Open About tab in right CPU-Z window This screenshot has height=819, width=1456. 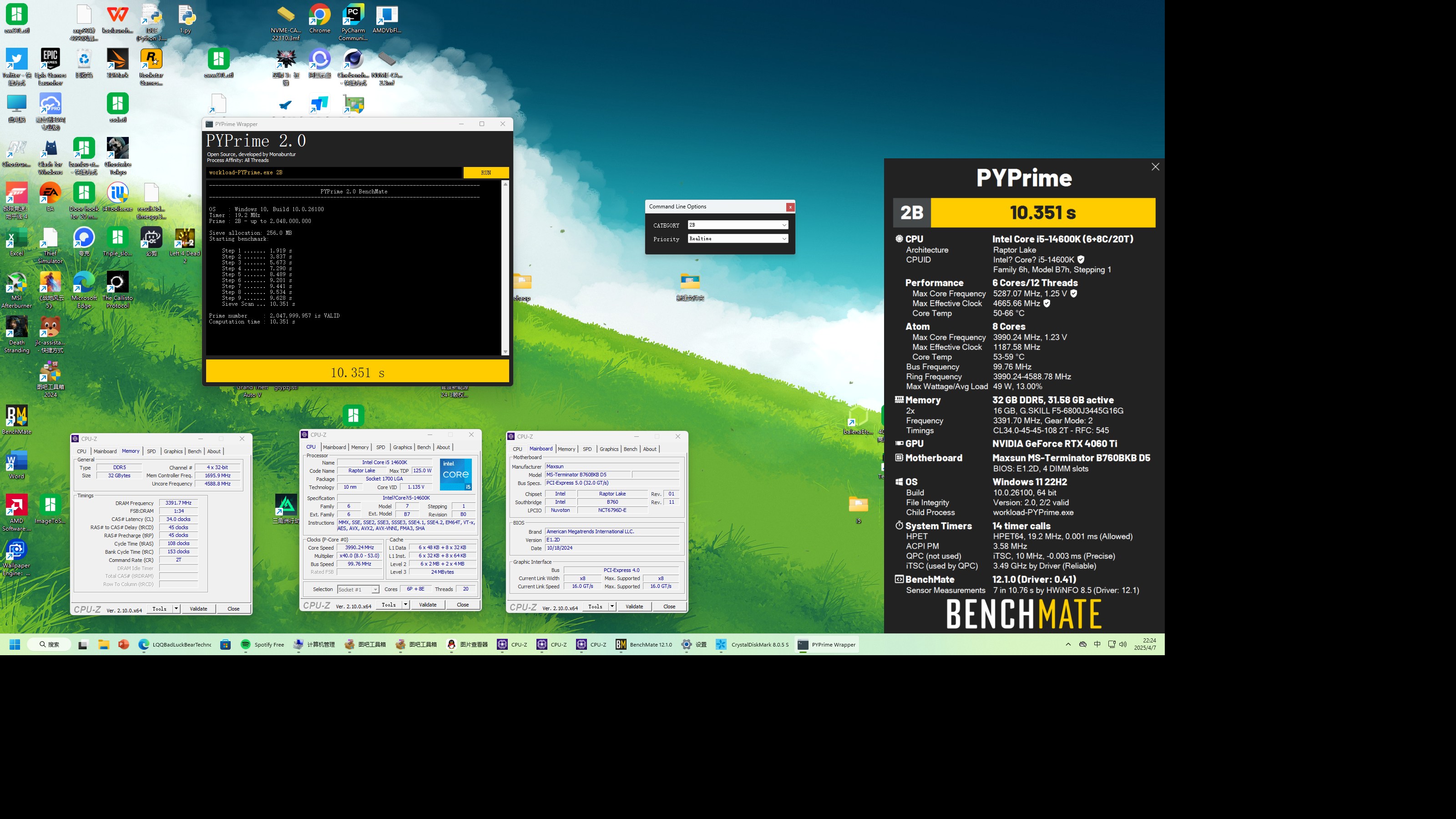click(650, 449)
